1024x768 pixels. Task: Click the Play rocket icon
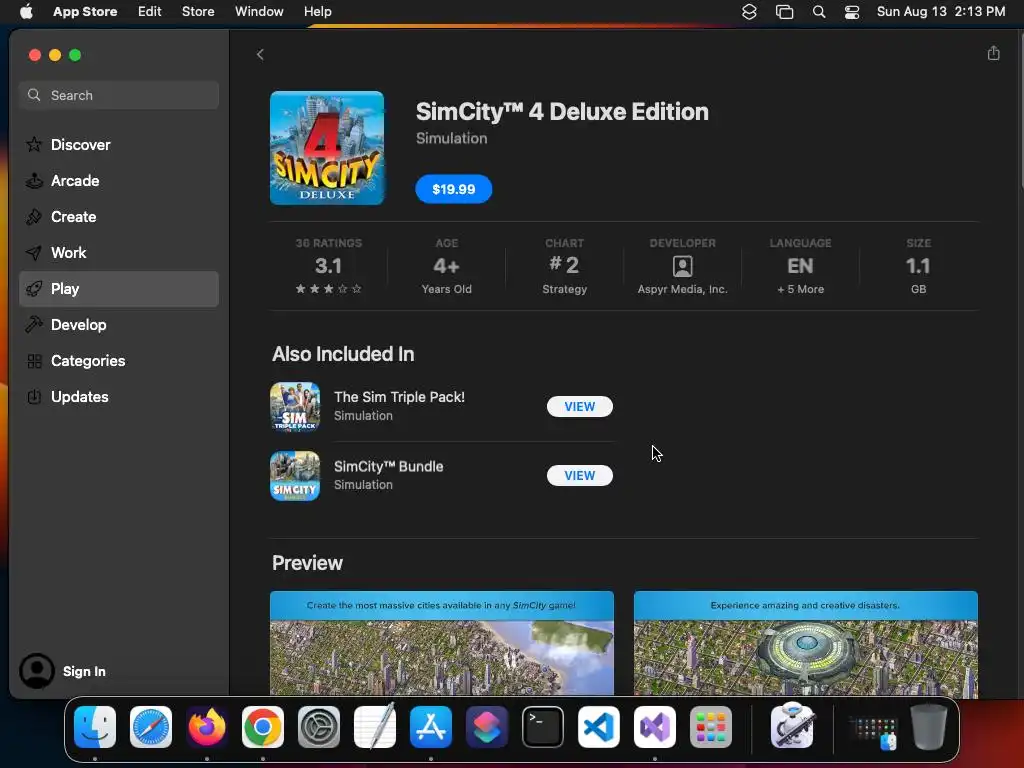[34, 289]
